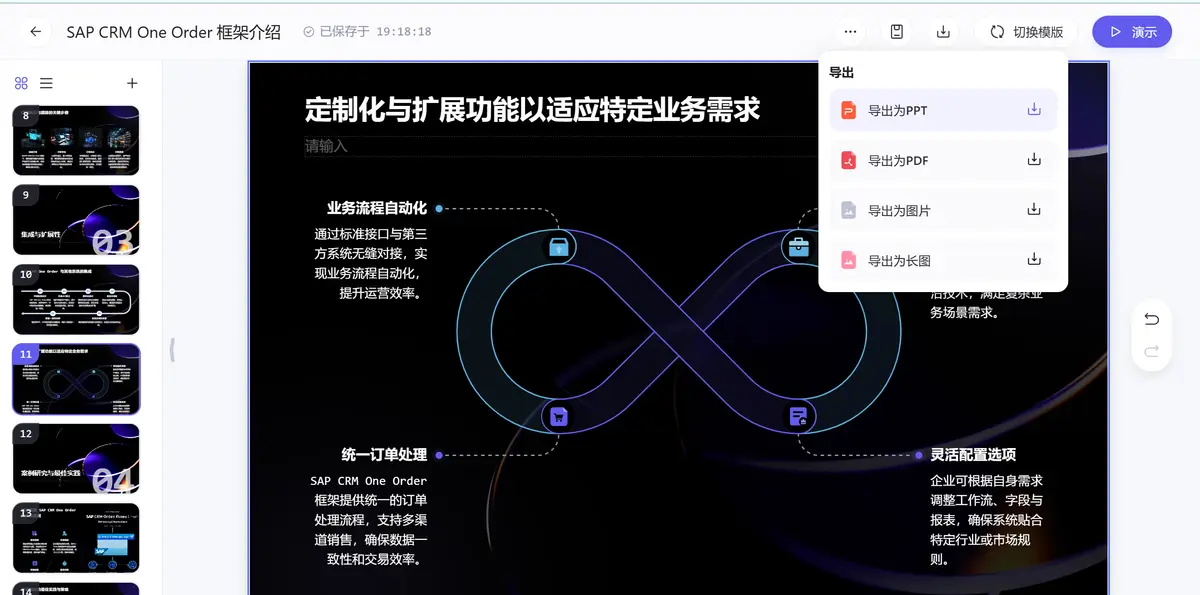
Task: Click the 业务流程自动化 heading
Action: [377, 208]
